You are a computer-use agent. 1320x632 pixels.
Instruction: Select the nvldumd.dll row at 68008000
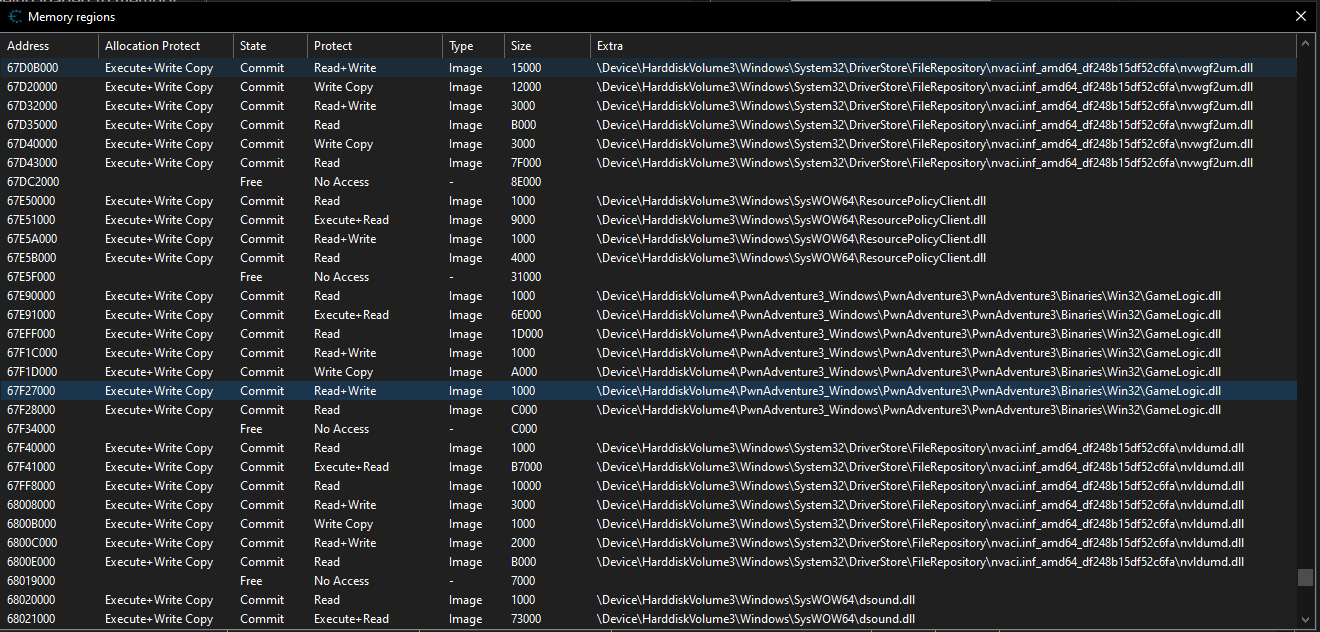(x=648, y=505)
